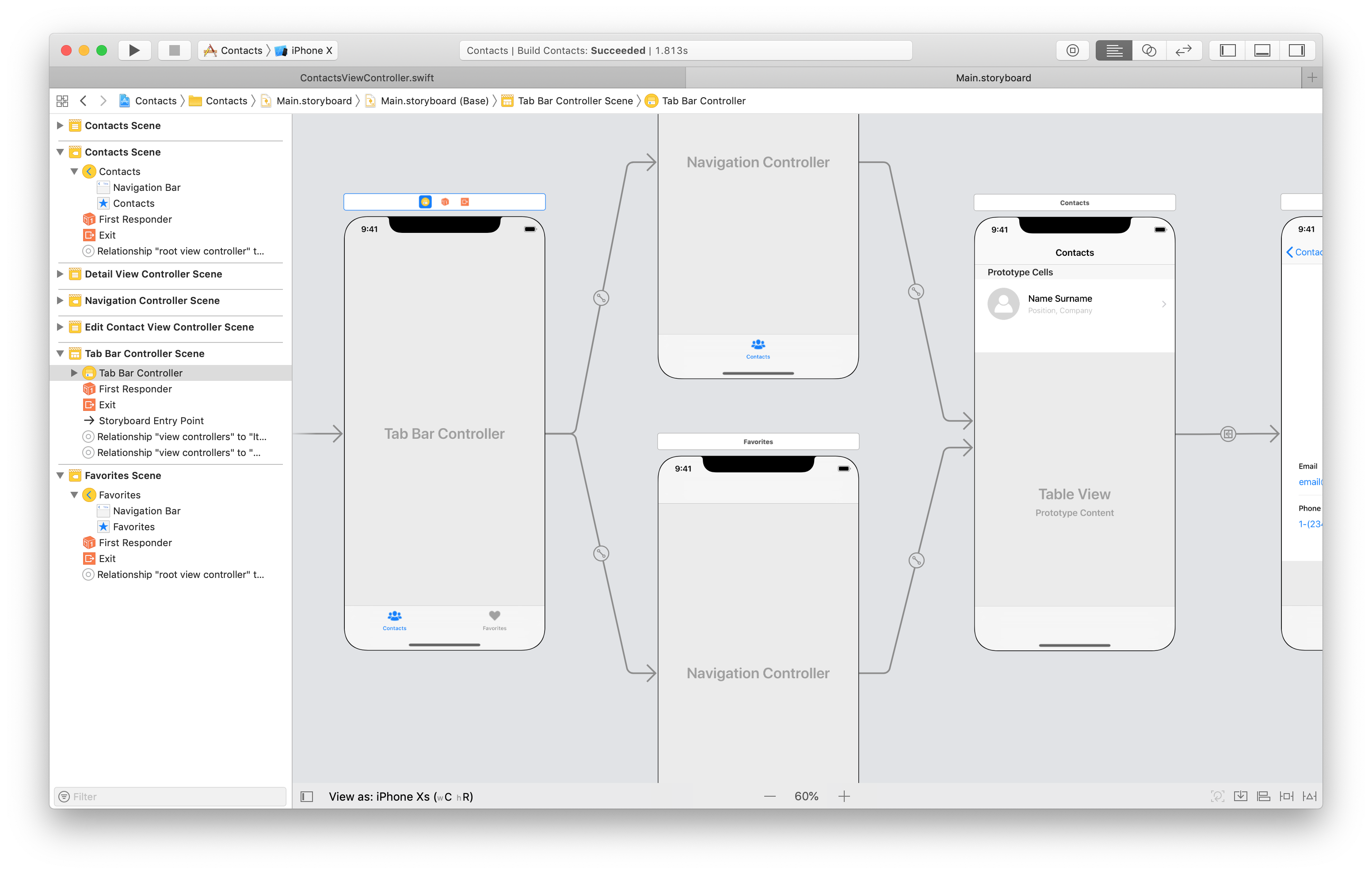Click the Storyboard Entry Point icon
Viewport: 1372px width, 874px height.
[x=87, y=420]
